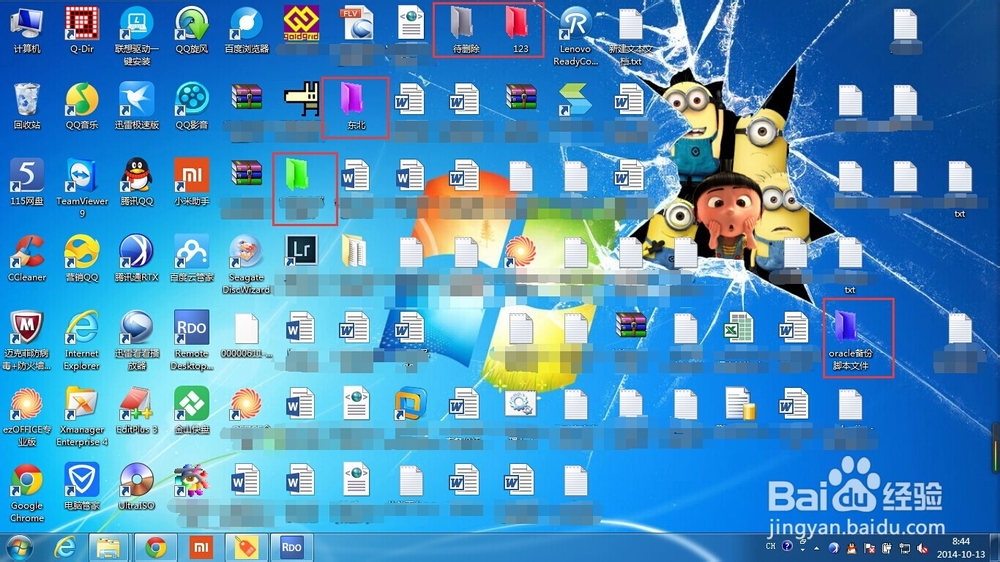Open 迈克菲防病毒 McAfee shortcut
The image size is (1000, 562).
click(x=27, y=341)
